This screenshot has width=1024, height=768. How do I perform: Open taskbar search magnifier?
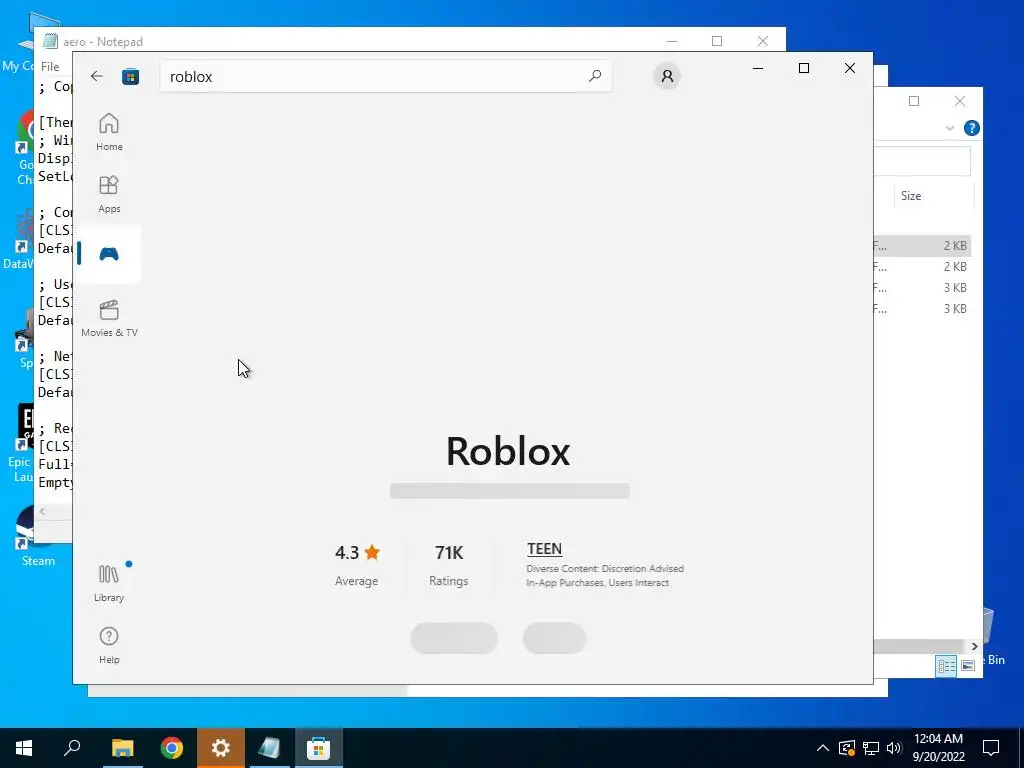(72, 748)
